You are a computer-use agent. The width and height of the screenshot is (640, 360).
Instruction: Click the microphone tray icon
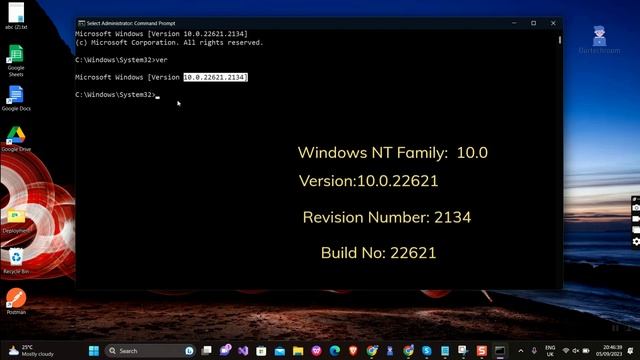click(534, 351)
